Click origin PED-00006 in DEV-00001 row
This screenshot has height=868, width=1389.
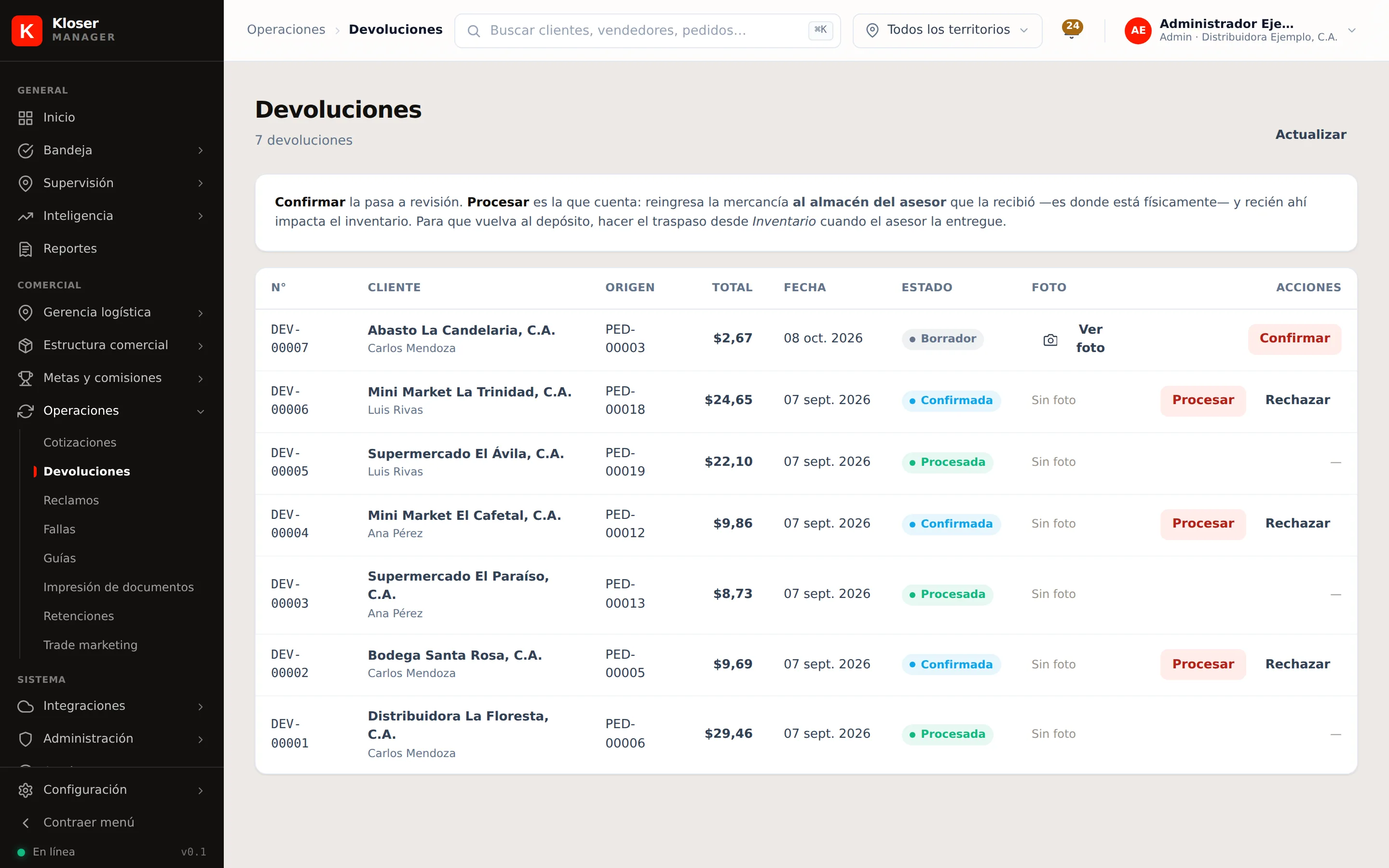click(x=625, y=733)
